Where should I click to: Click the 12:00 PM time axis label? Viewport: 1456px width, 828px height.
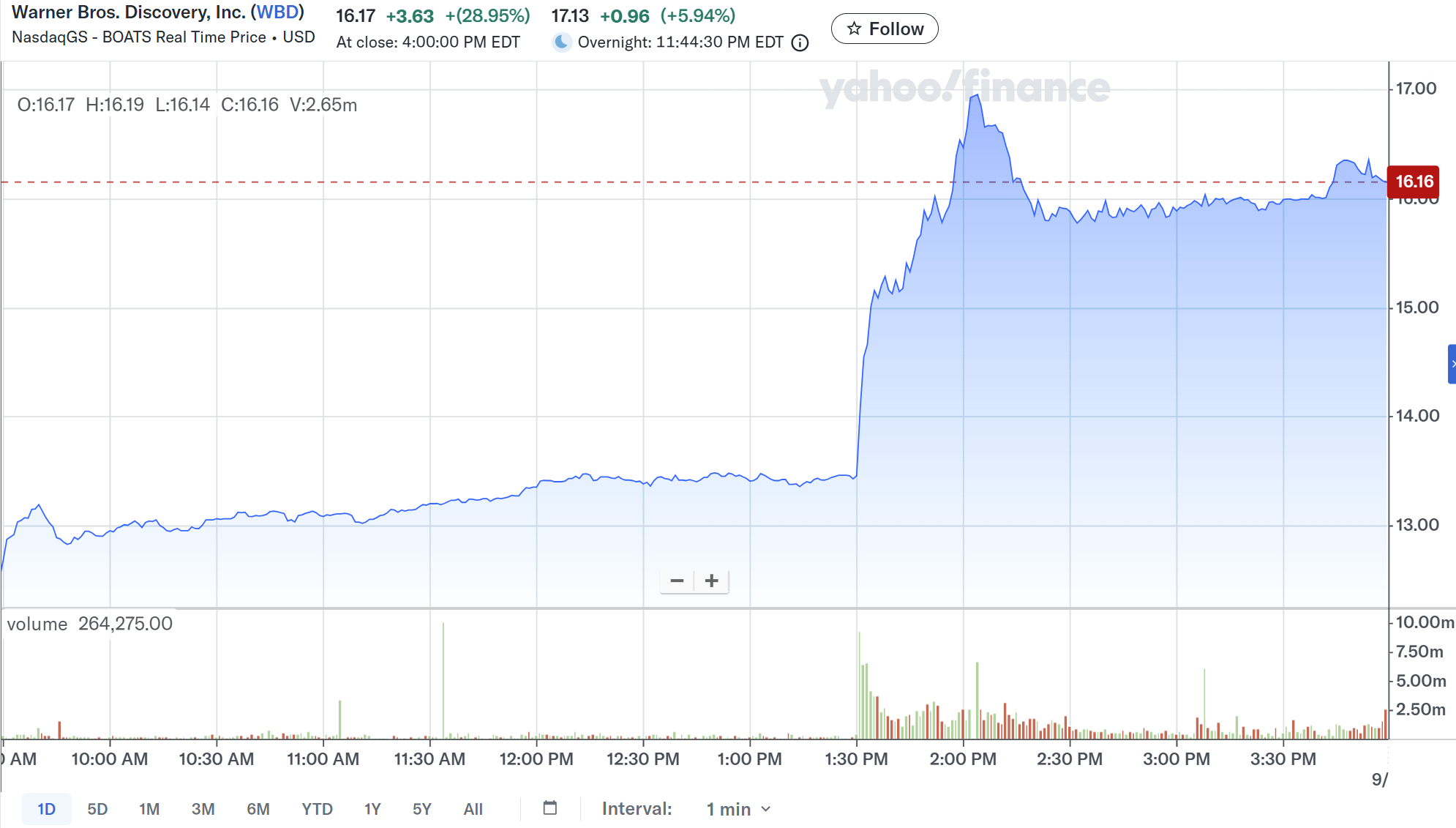(536, 759)
